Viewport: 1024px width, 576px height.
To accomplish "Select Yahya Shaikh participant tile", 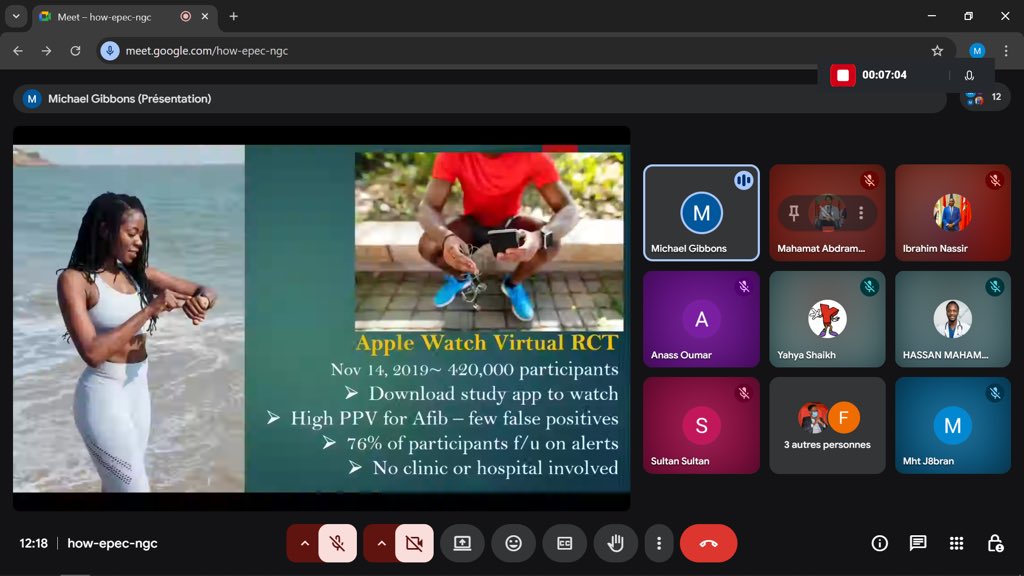I will tap(827, 319).
